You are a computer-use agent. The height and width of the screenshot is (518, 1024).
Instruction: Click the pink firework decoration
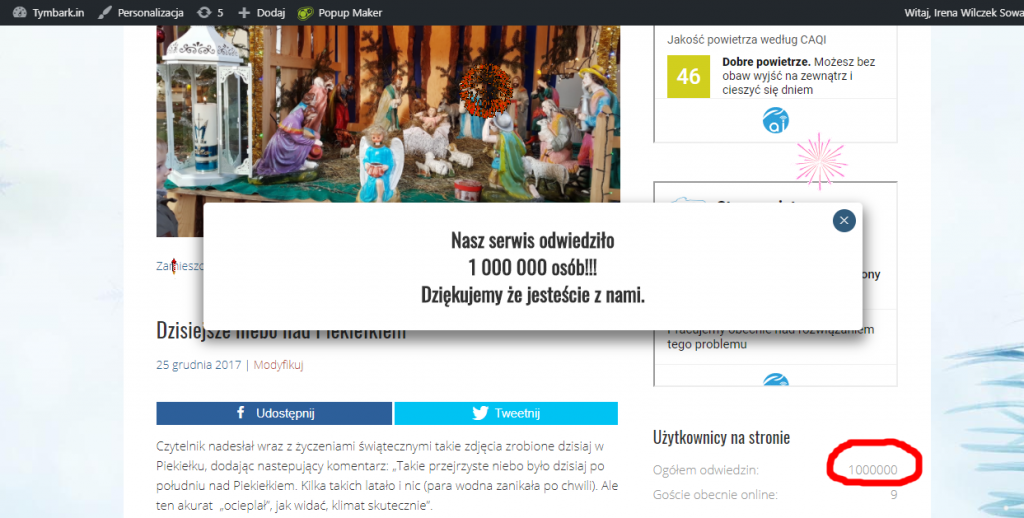tap(820, 160)
